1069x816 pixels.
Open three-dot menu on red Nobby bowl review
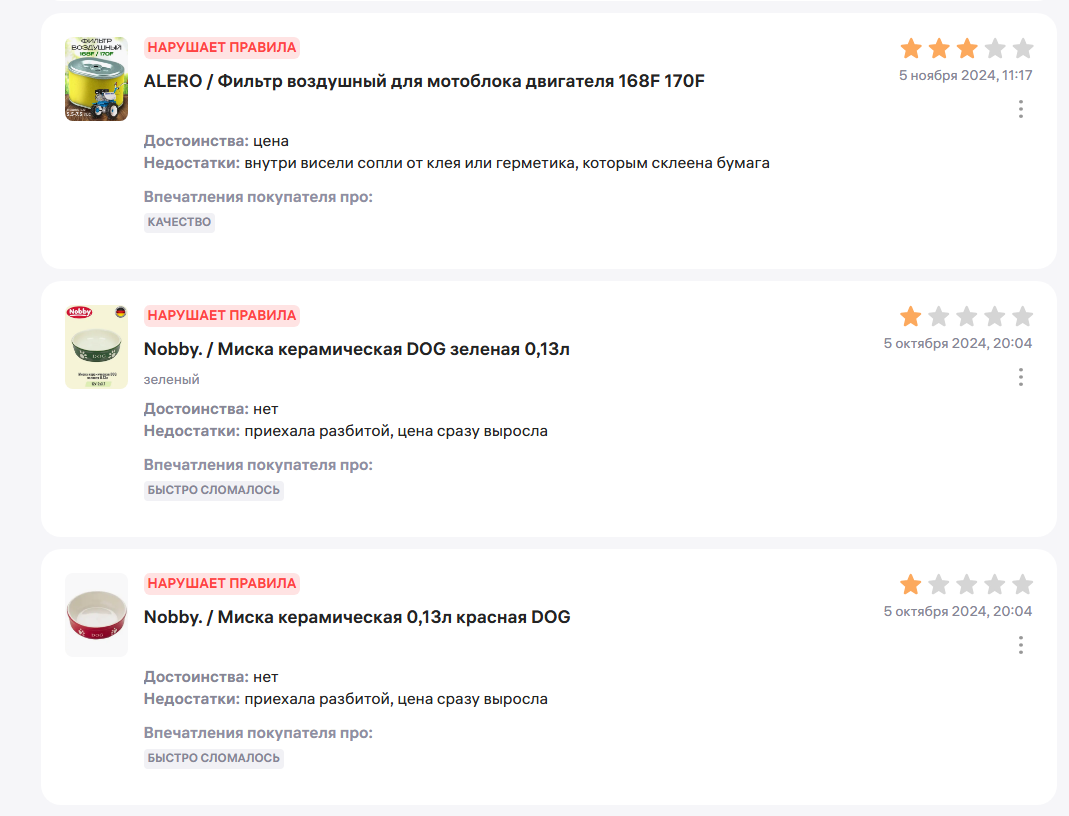[x=1020, y=645]
